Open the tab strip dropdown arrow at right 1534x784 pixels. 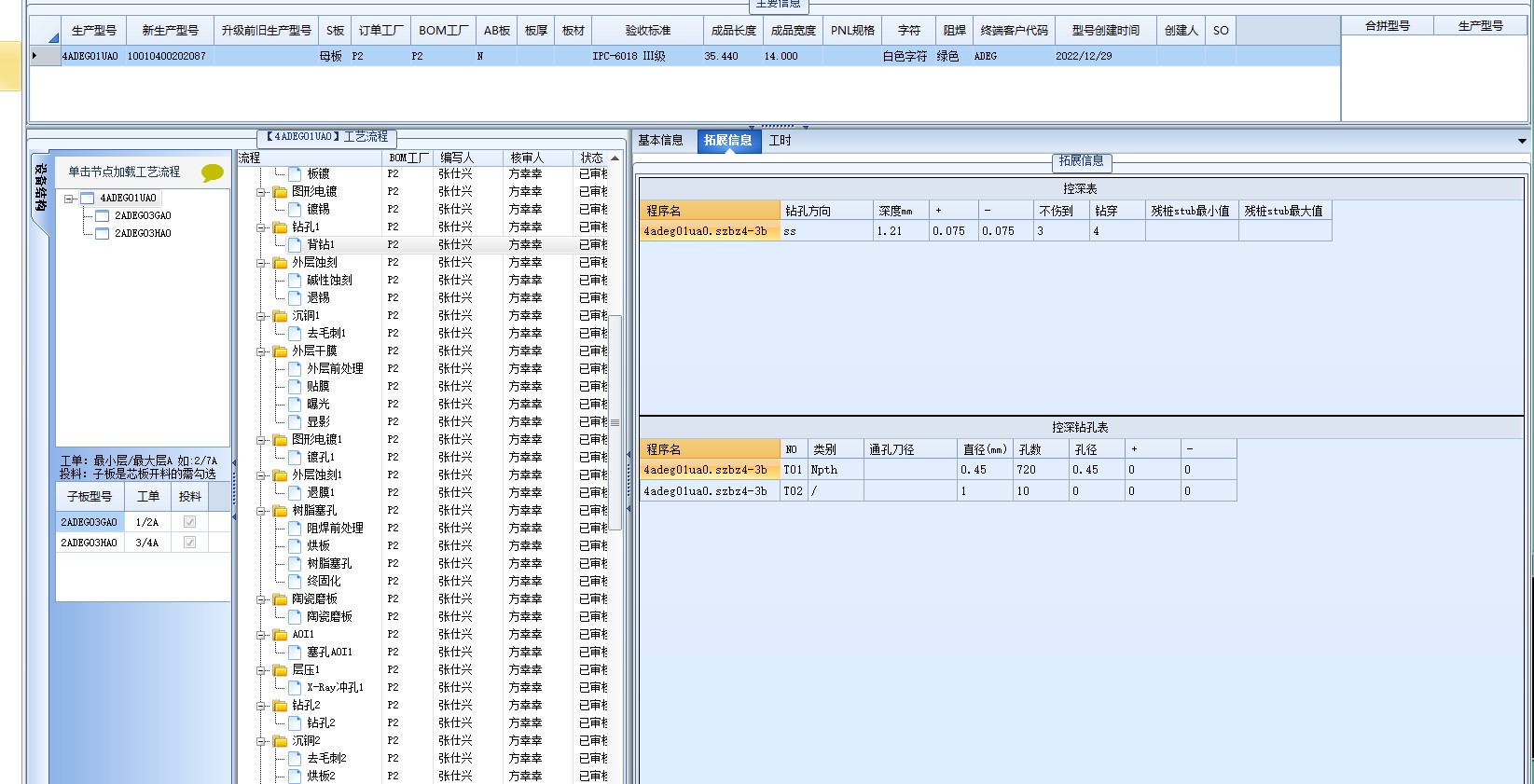(x=1522, y=142)
